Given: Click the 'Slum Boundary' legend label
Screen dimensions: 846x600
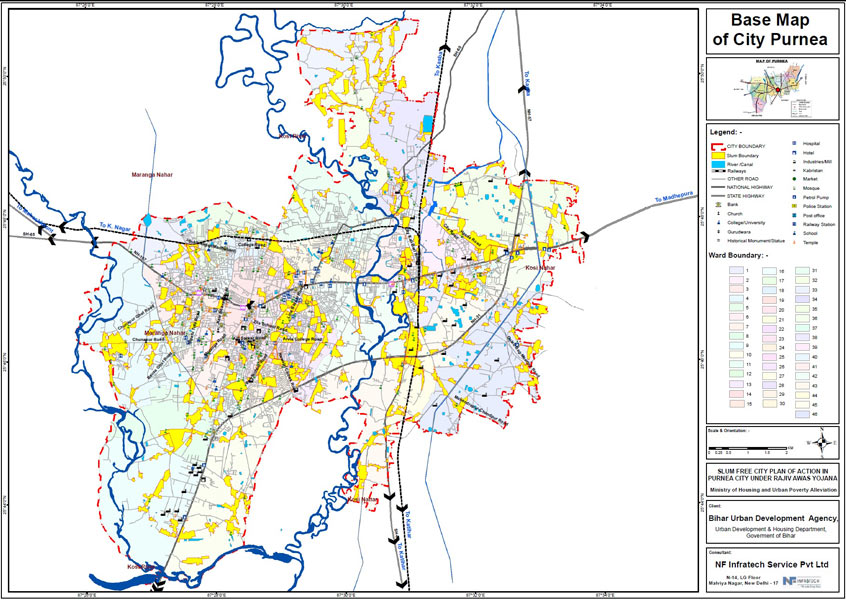Looking at the screenshot, I should (742, 155).
